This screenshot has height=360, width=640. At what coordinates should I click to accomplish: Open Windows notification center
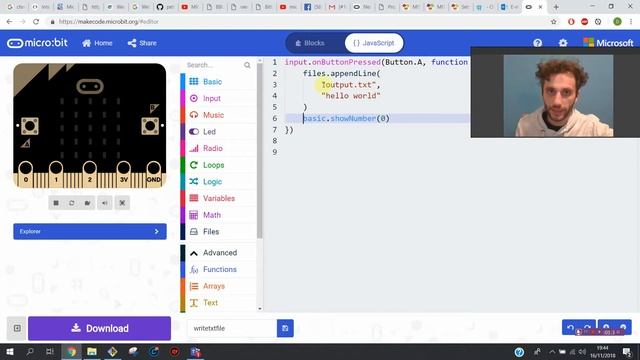tap(627, 352)
